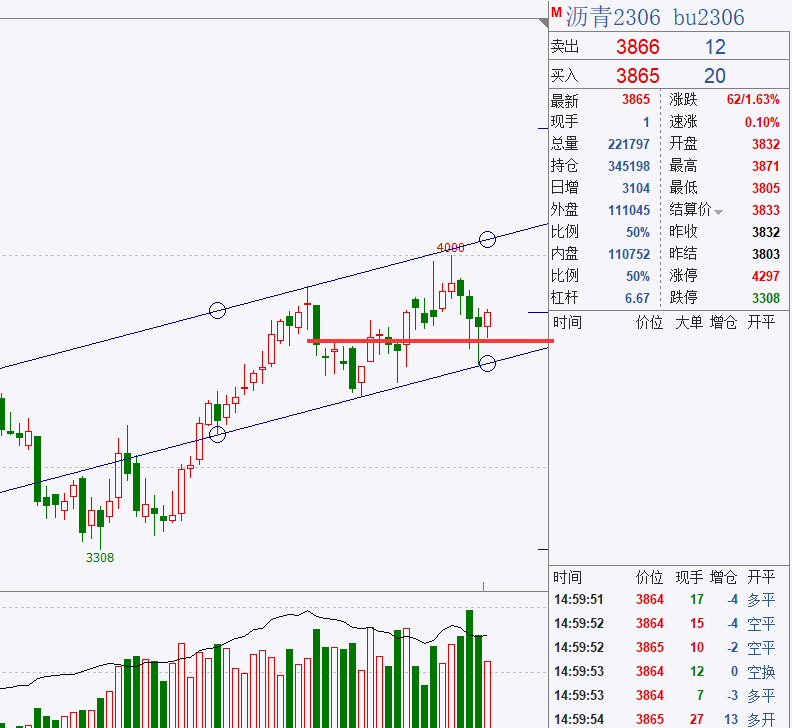Click upper channel line's left circle handle
The height and width of the screenshot is (728, 792).
[x=217, y=310]
